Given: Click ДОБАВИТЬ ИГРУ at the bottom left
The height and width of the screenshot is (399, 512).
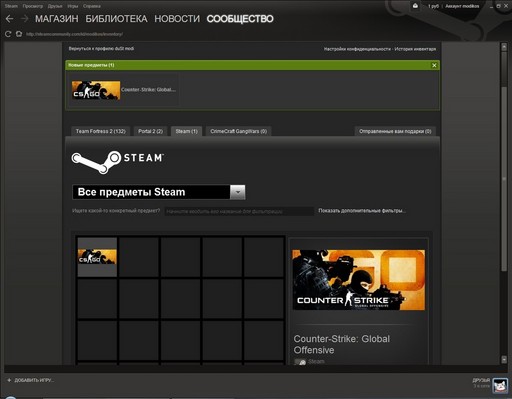Looking at the screenshot, I should (34, 380).
